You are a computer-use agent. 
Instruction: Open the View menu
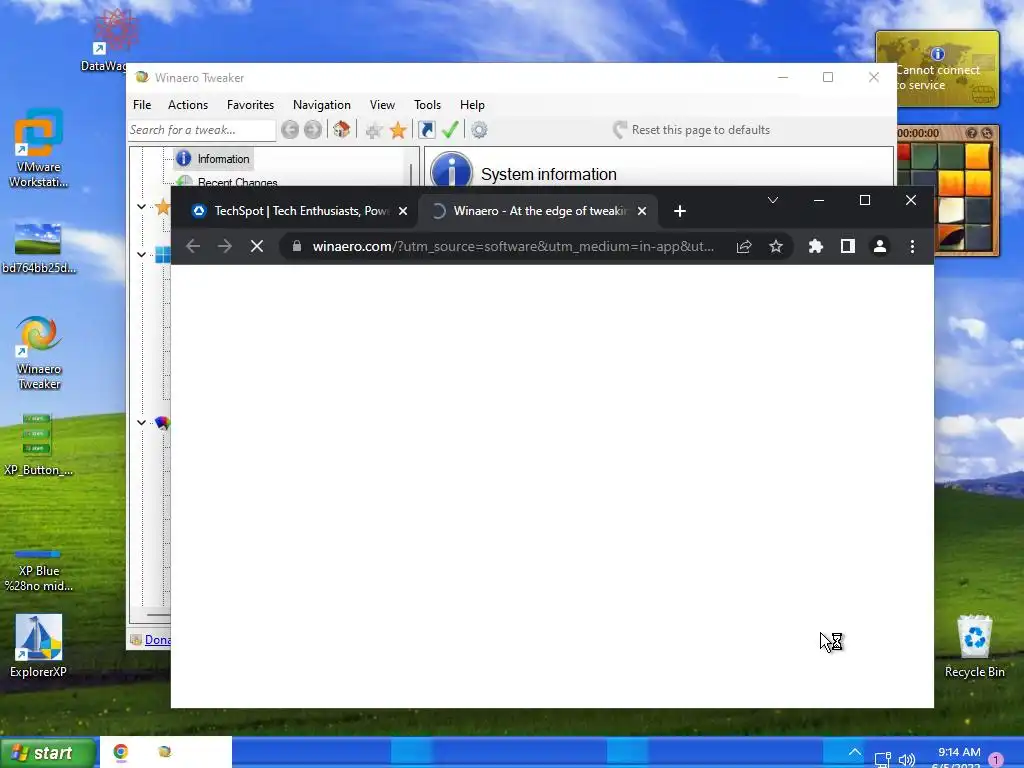tap(382, 104)
